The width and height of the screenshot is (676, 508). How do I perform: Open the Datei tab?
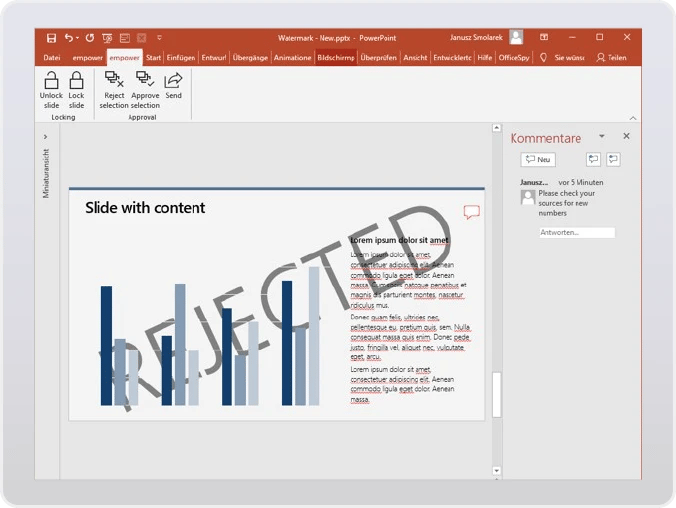52,57
